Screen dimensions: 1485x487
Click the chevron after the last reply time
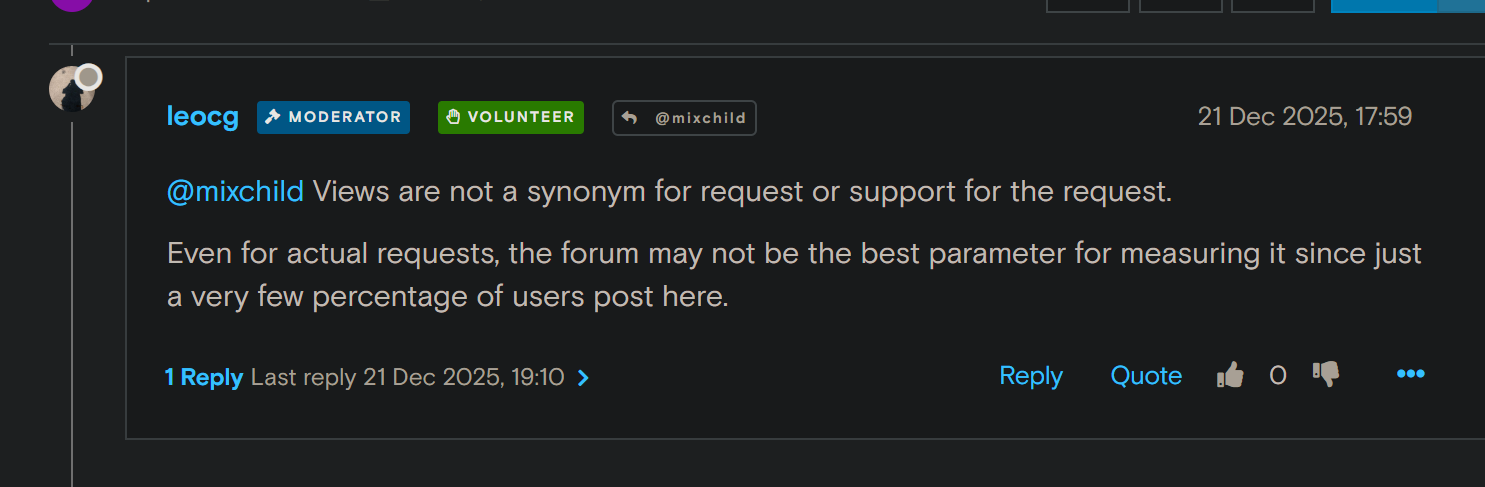point(584,378)
